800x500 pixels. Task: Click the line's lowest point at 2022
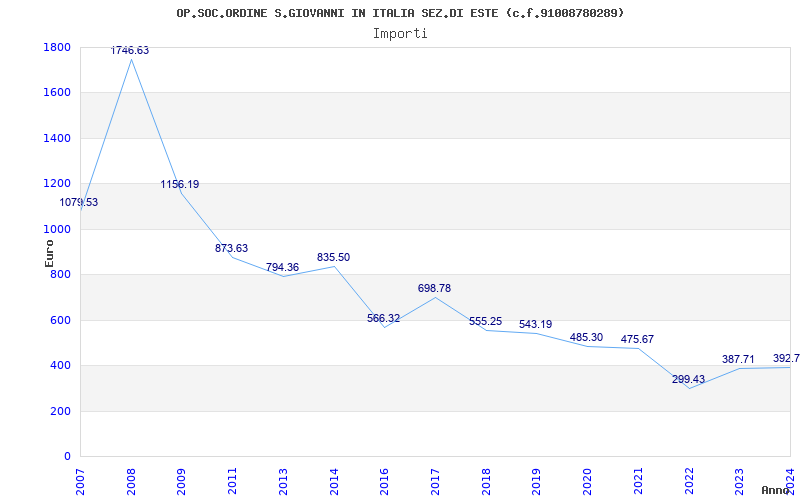(689, 388)
